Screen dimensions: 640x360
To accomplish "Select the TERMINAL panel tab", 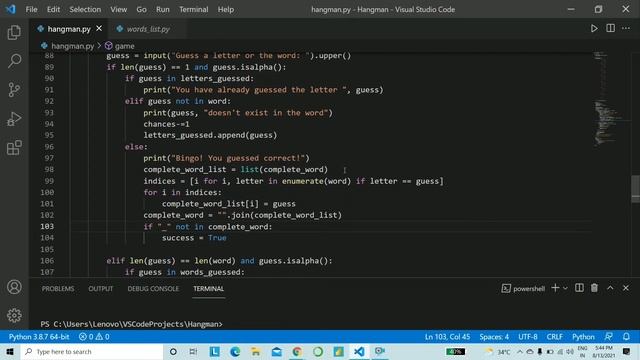I will 209,289.
